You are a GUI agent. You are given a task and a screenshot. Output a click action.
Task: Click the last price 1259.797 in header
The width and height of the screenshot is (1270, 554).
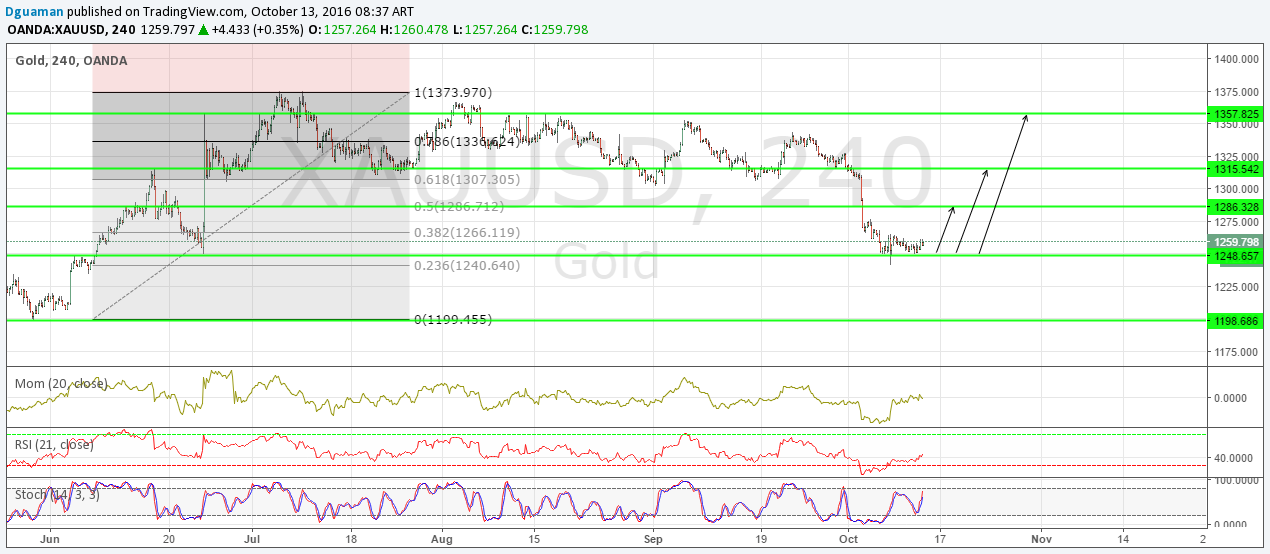(168, 30)
